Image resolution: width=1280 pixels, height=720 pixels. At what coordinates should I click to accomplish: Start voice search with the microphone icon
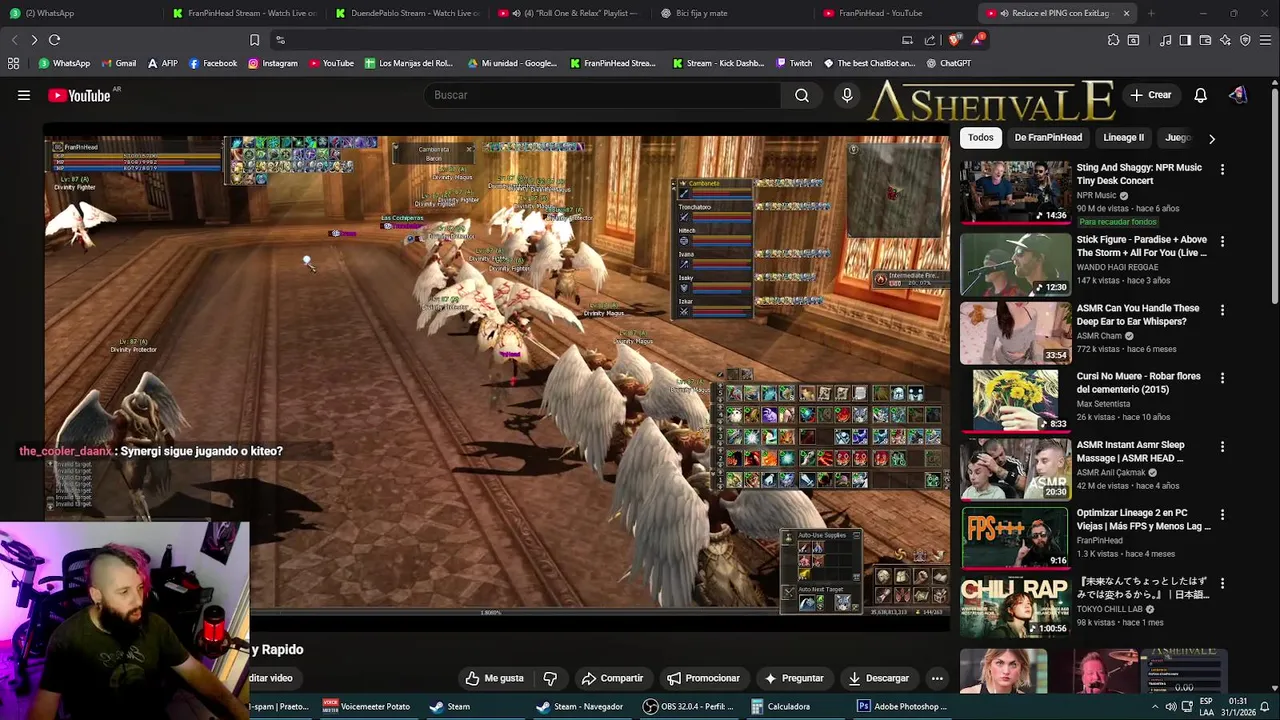[x=847, y=95]
